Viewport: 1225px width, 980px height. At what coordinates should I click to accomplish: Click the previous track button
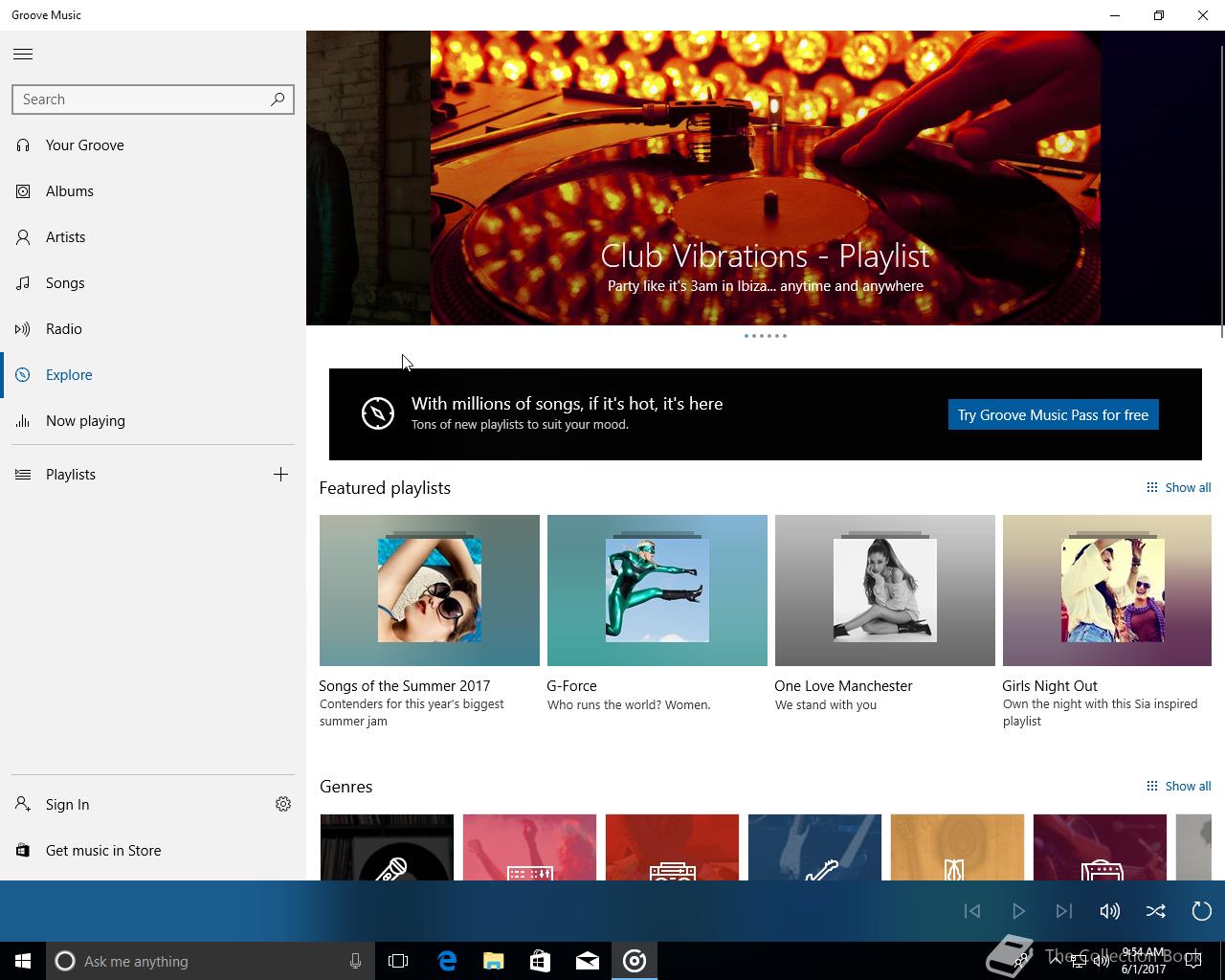pos(972,911)
